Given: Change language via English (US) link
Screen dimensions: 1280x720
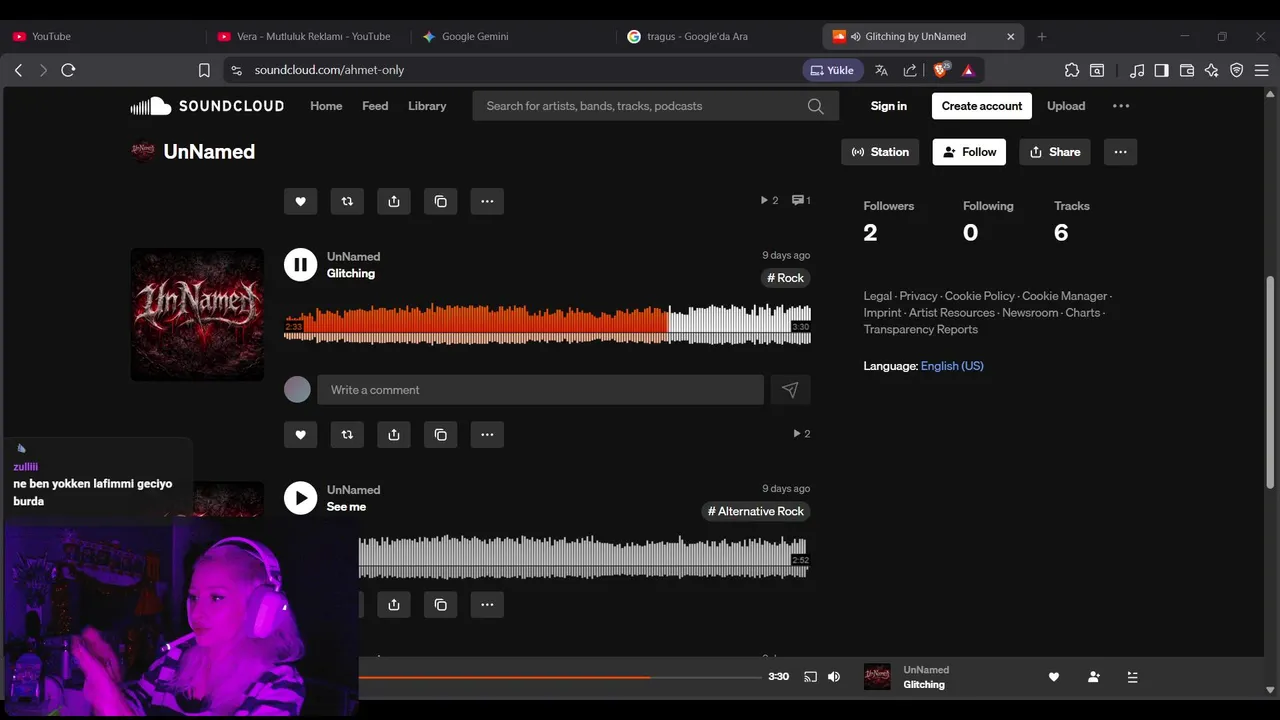Looking at the screenshot, I should point(952,366).
